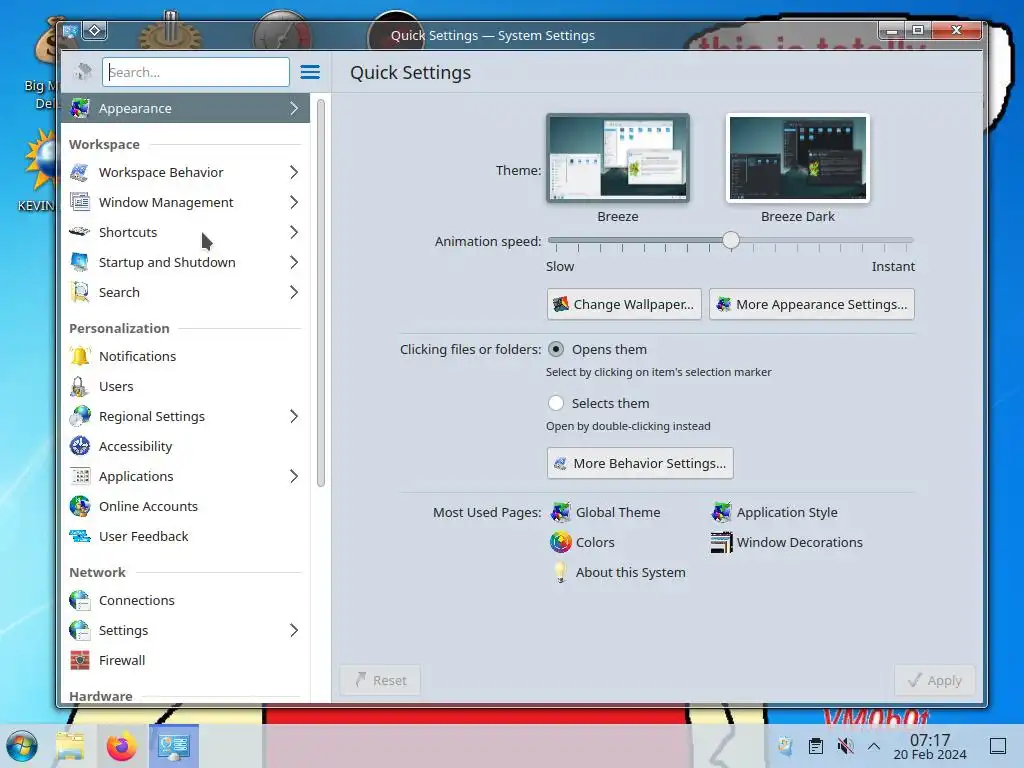Open About this System page

tap(618, 573)
